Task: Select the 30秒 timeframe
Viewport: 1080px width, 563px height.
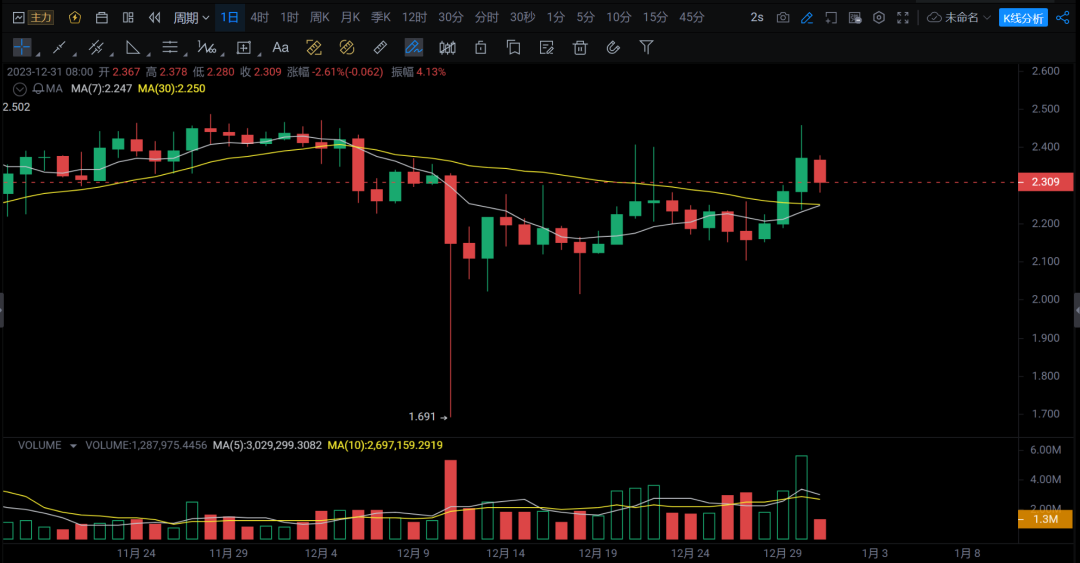Action: [523, 17]
